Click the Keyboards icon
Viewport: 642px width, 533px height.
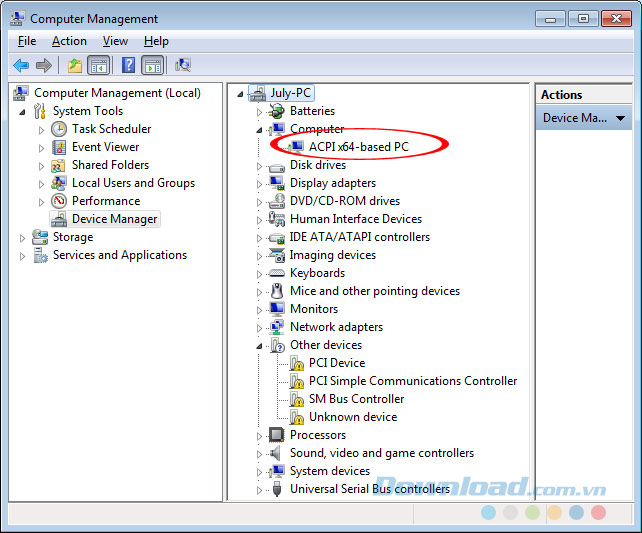click(x=277, y=273)
